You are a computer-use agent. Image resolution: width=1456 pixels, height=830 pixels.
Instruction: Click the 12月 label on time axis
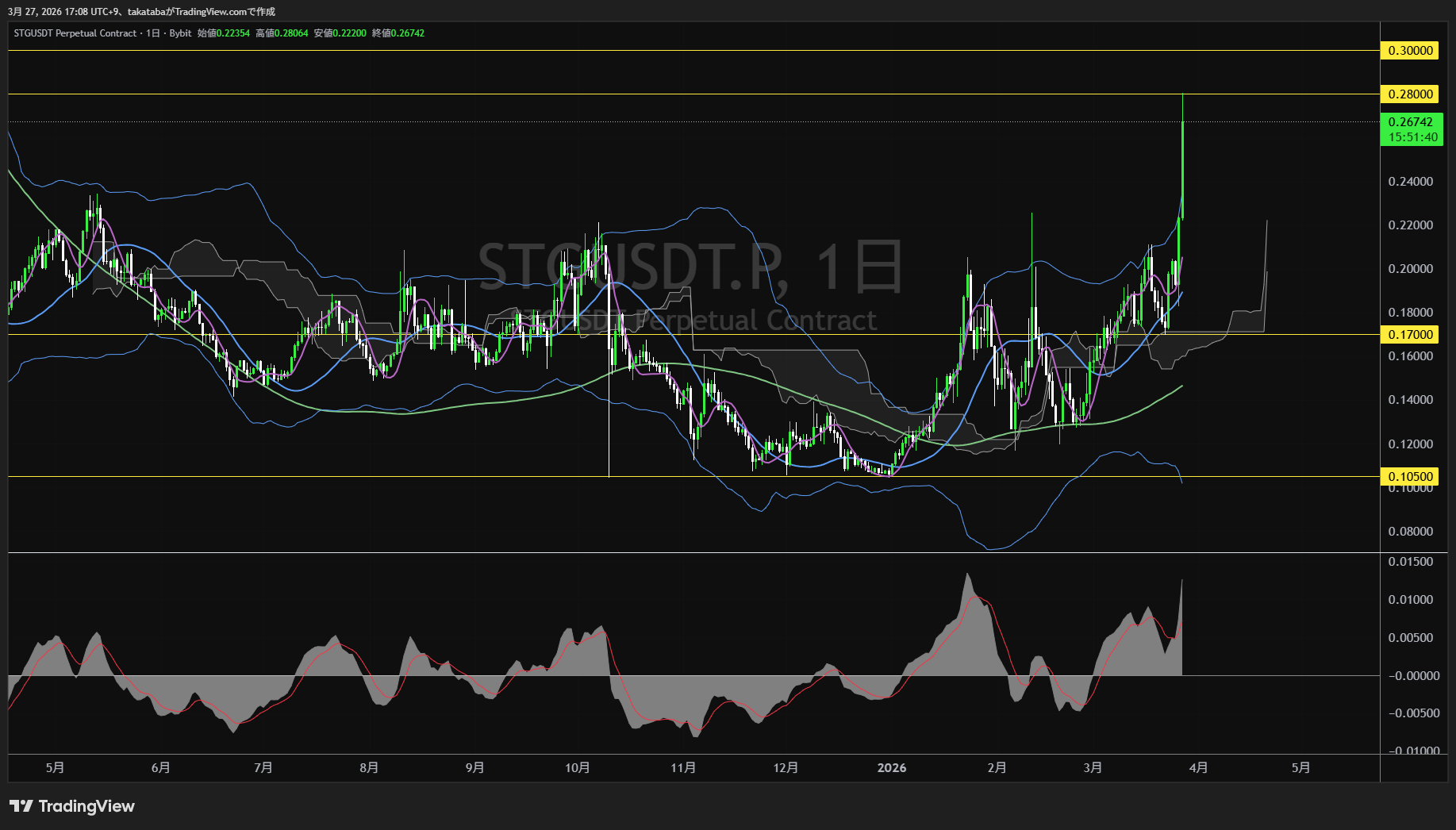click(786, 768)
